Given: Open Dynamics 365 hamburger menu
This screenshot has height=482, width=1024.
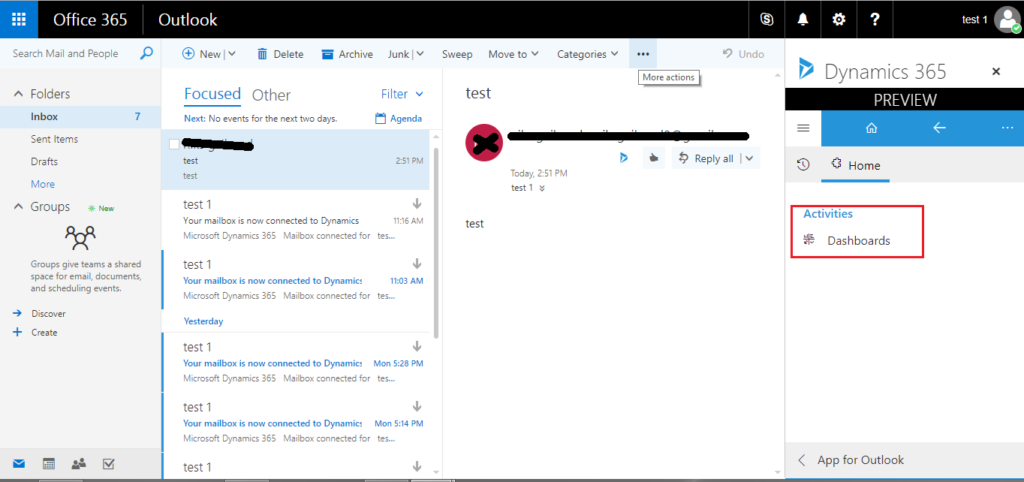Looking at the screenshot, I should [803, 127].
